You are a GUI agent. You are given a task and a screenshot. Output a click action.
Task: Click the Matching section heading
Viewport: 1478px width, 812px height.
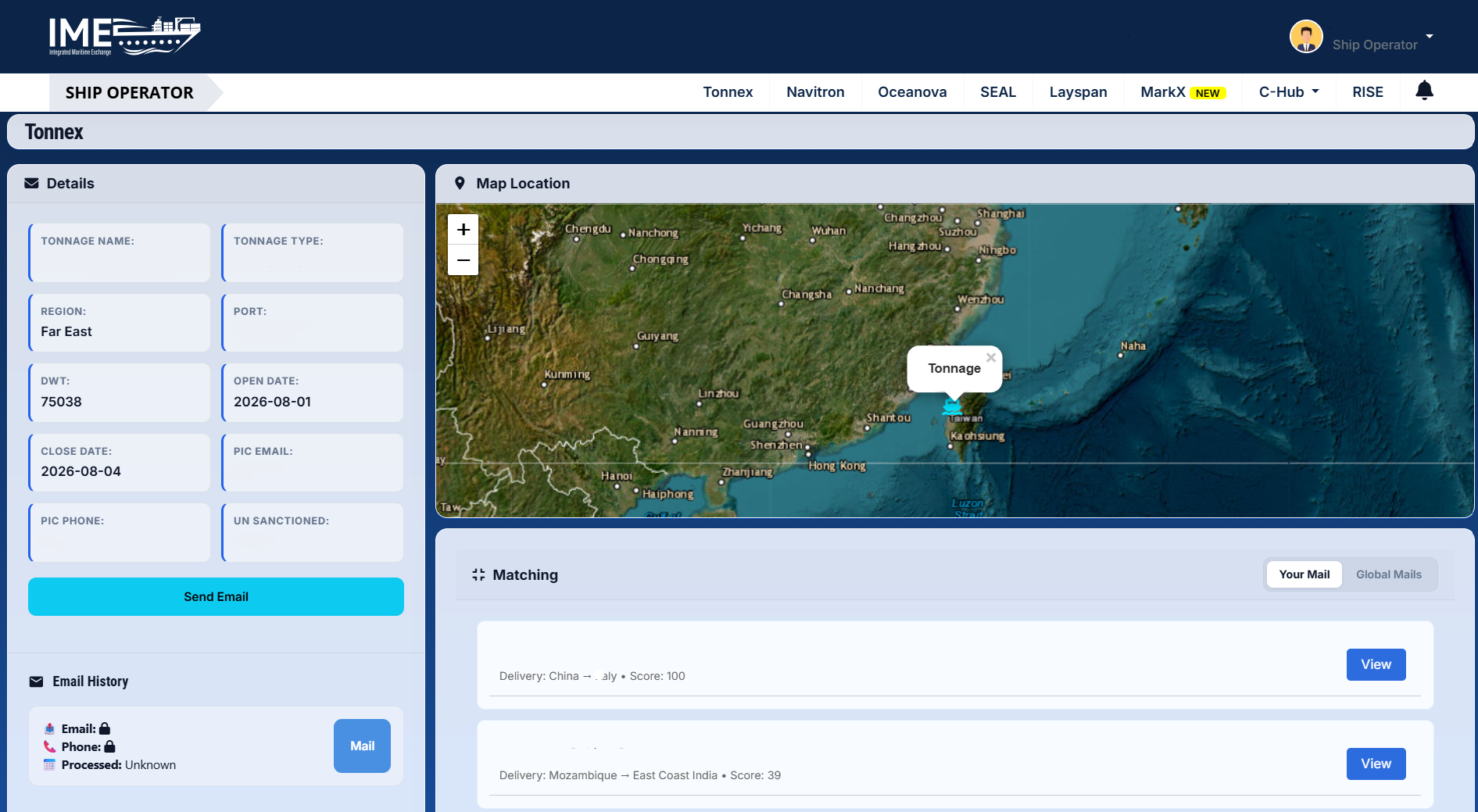[525, 575]
